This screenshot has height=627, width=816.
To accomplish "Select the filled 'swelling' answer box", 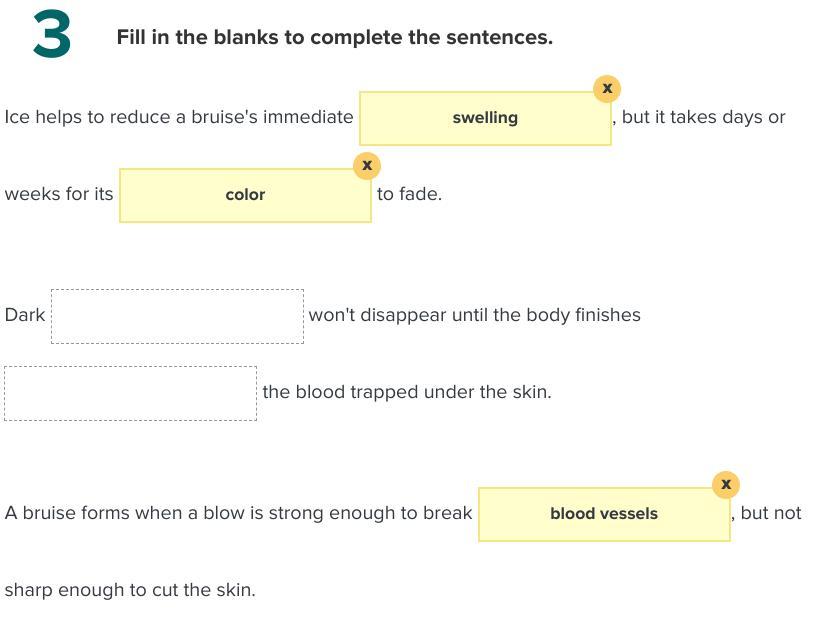I will 485,118.
